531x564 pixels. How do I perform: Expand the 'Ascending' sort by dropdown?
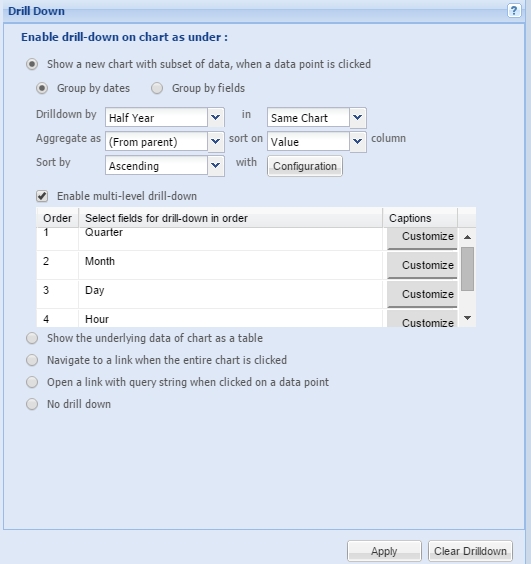click(216, 165)
